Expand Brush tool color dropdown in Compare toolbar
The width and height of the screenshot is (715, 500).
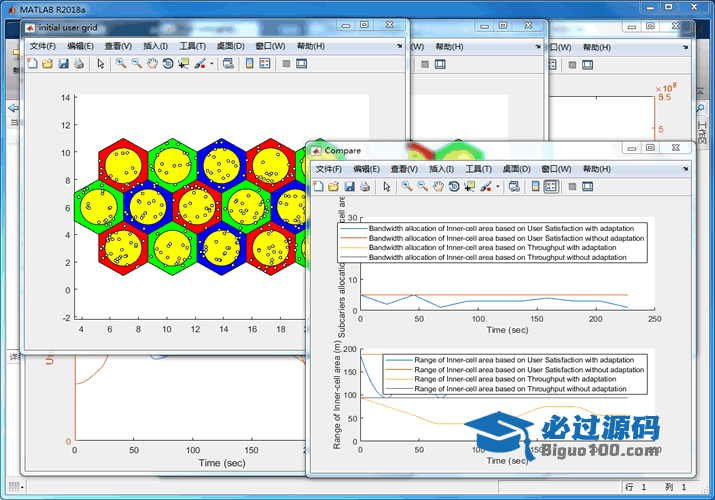[x=496, y=187]
